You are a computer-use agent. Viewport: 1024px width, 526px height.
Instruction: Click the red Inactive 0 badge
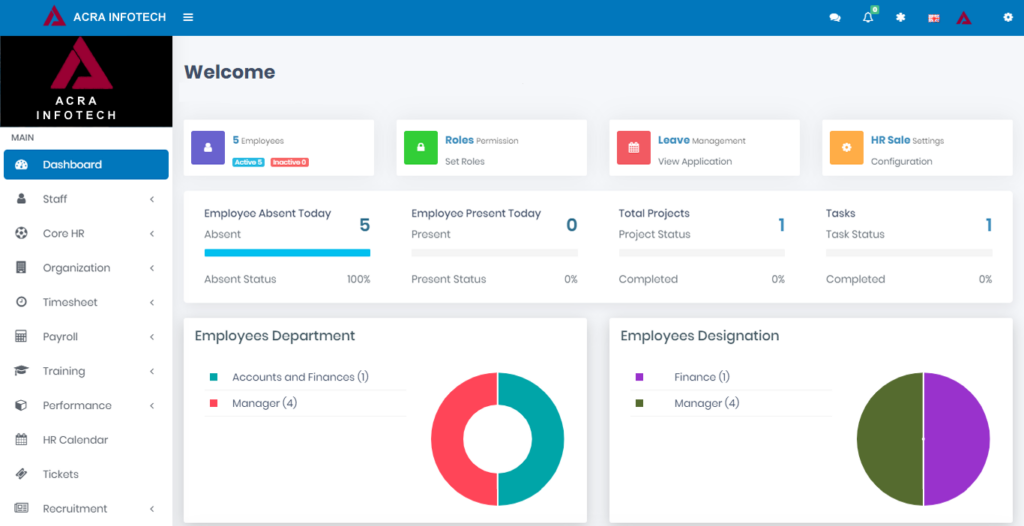tap(289, 162)
